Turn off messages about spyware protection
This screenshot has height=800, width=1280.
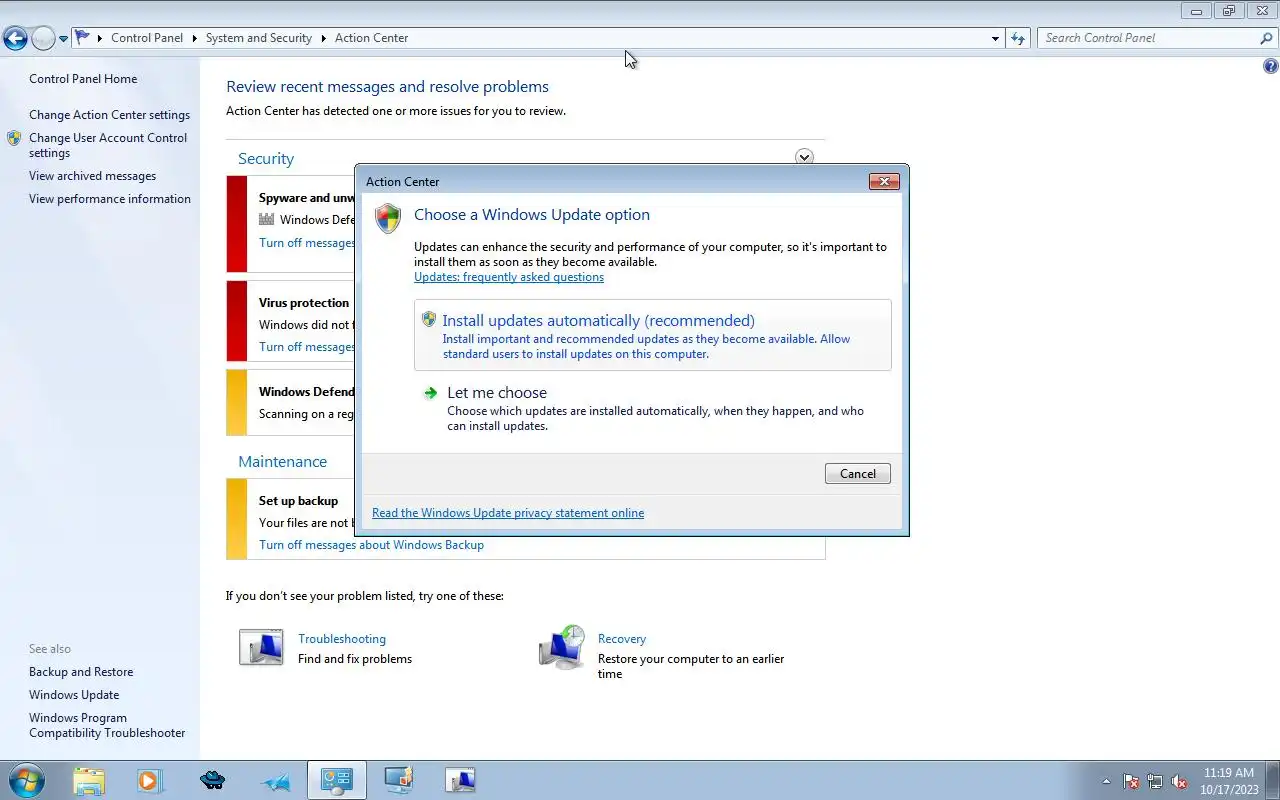(307, 243)
